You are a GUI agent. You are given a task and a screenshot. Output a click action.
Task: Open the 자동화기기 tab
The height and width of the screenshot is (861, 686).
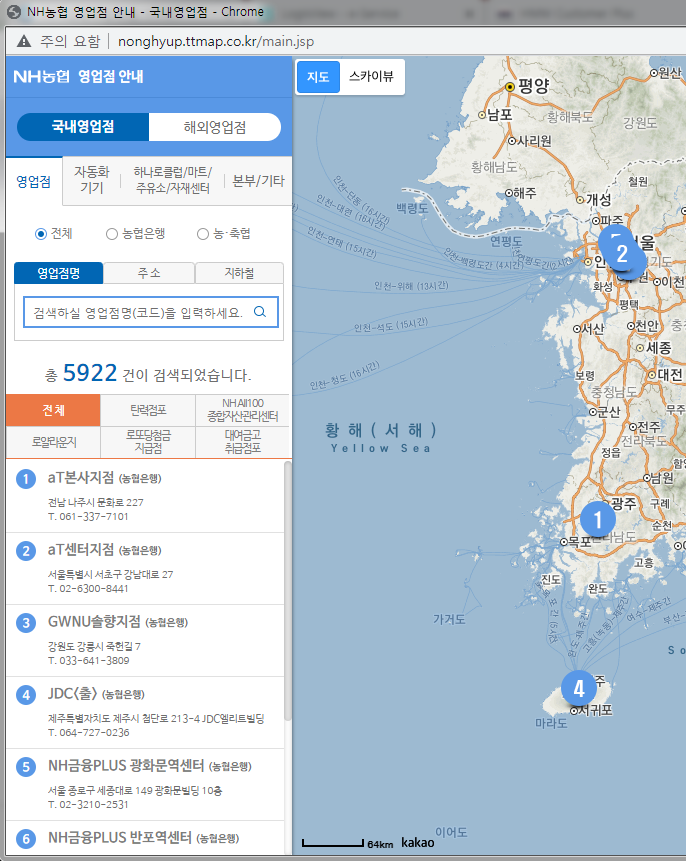92,180
